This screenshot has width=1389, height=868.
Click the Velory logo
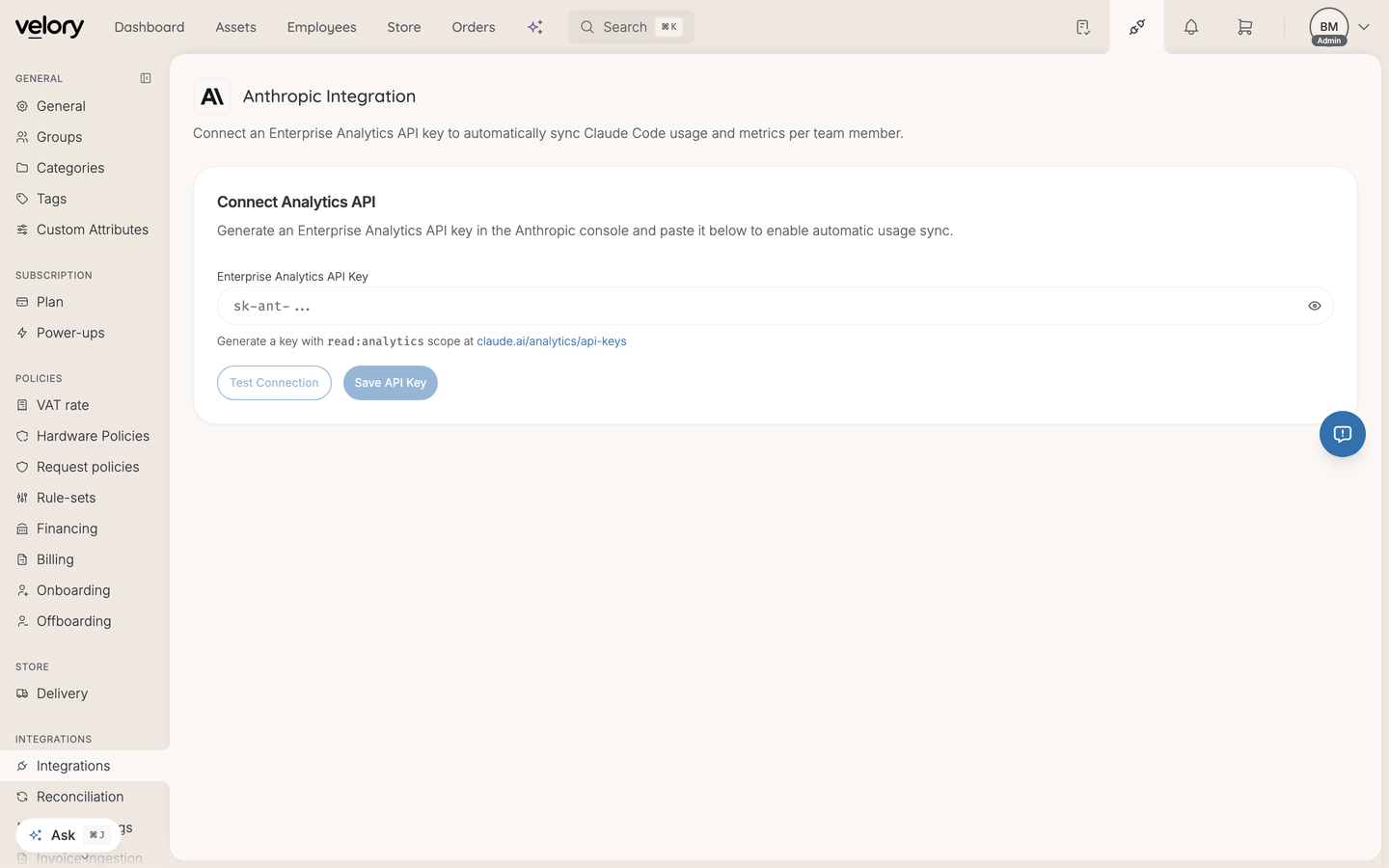pyautogui.click(x=49, y=27)
